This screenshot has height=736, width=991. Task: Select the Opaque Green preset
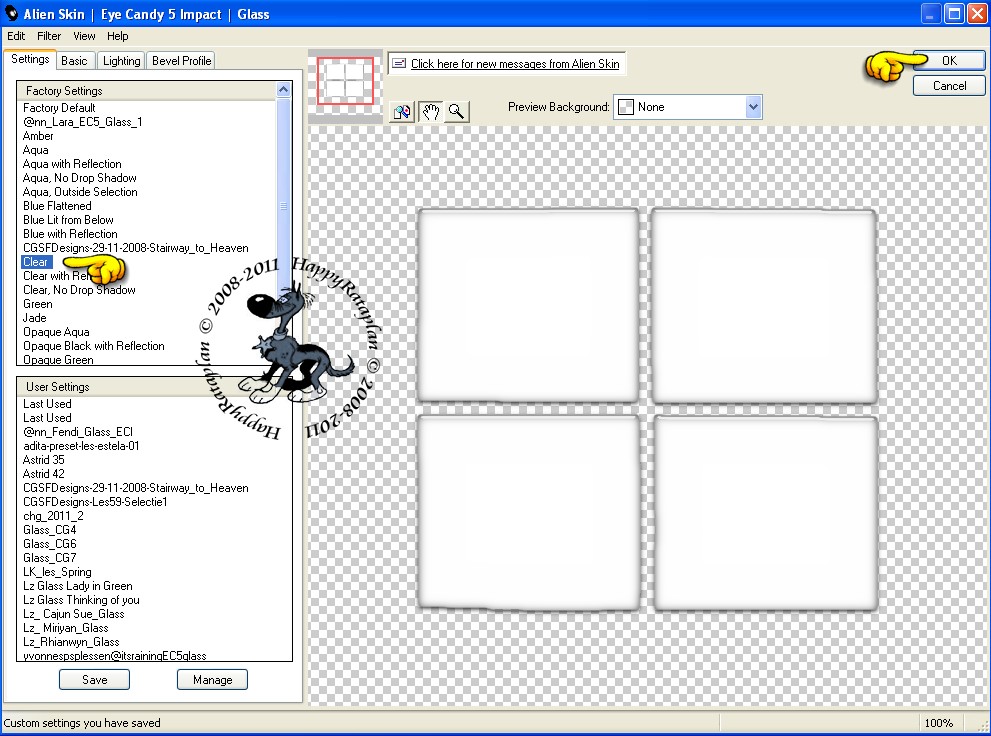[x=58, y=359]
